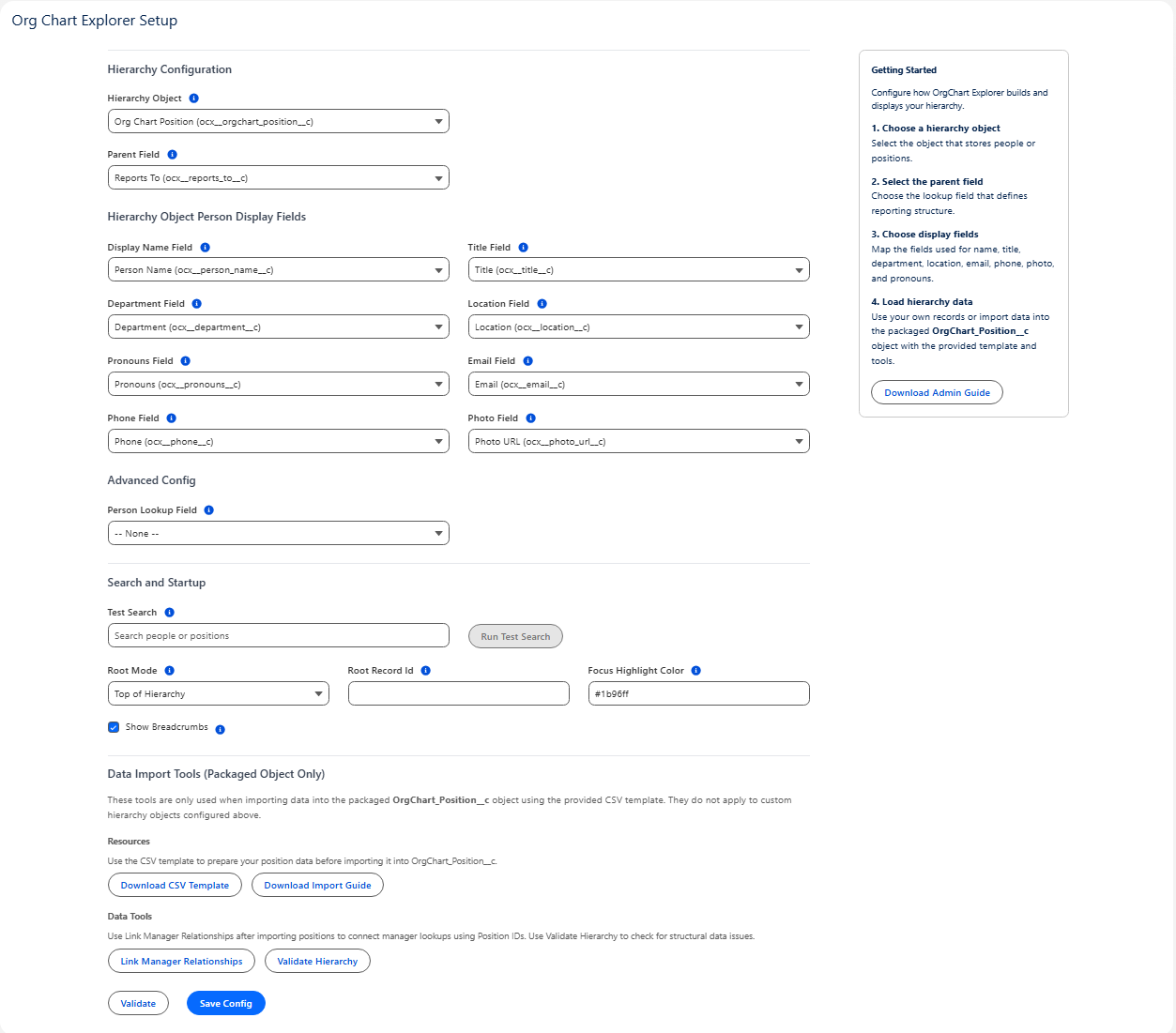Toggle the Show Breadcrumbs checkbox
Image resolution: width=1176 pixels, height=1033 pixels.
pos(114,727)
